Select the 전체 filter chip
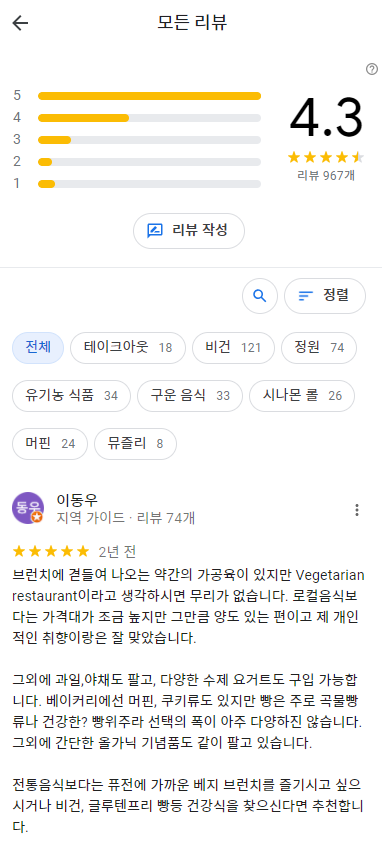The image size is (382, 841). pyautogui.click(x=38, y=348)
